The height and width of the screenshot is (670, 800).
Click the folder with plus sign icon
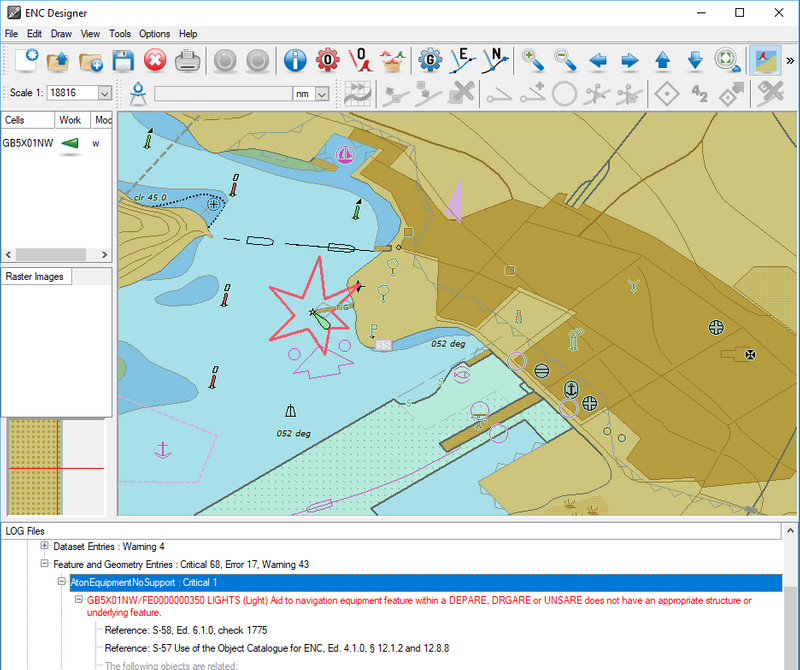[x=91, y=61]
